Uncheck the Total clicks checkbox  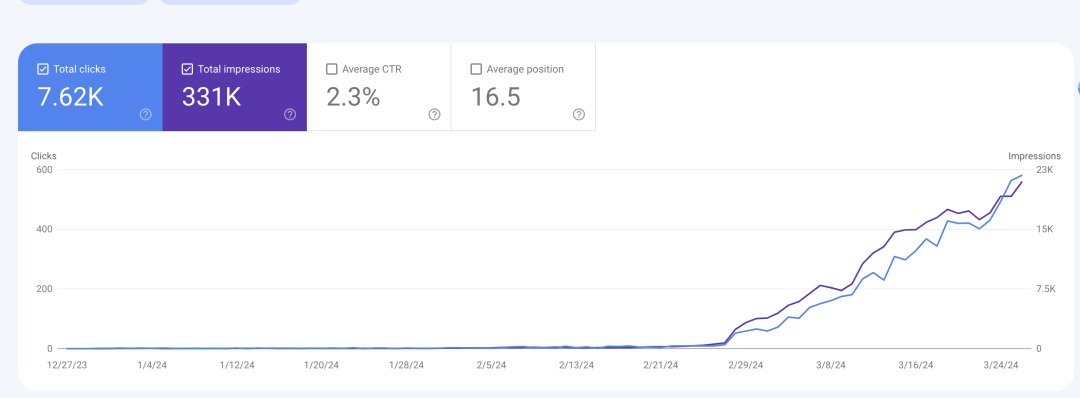(43, 69)
